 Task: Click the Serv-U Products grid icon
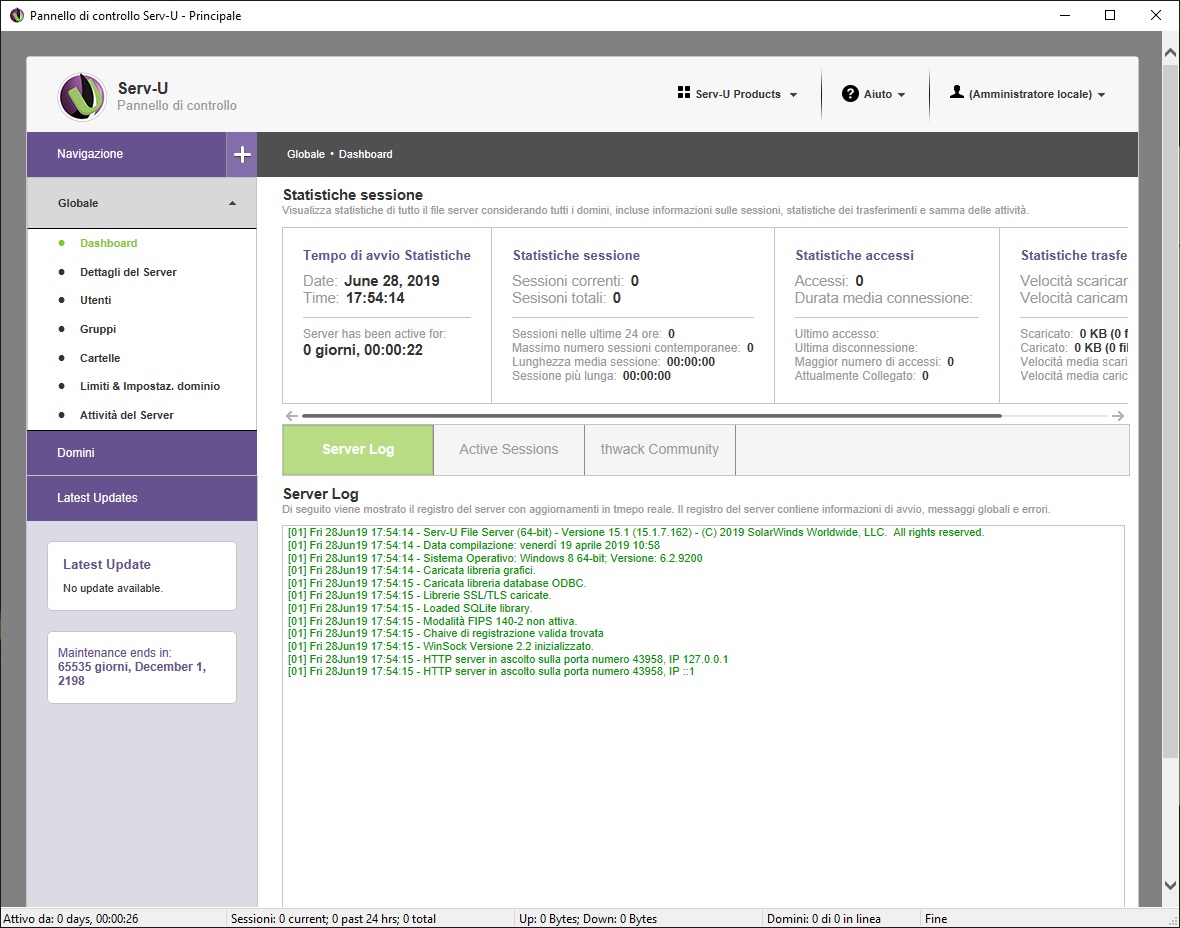pyautogui.click(x=683, y=93)
